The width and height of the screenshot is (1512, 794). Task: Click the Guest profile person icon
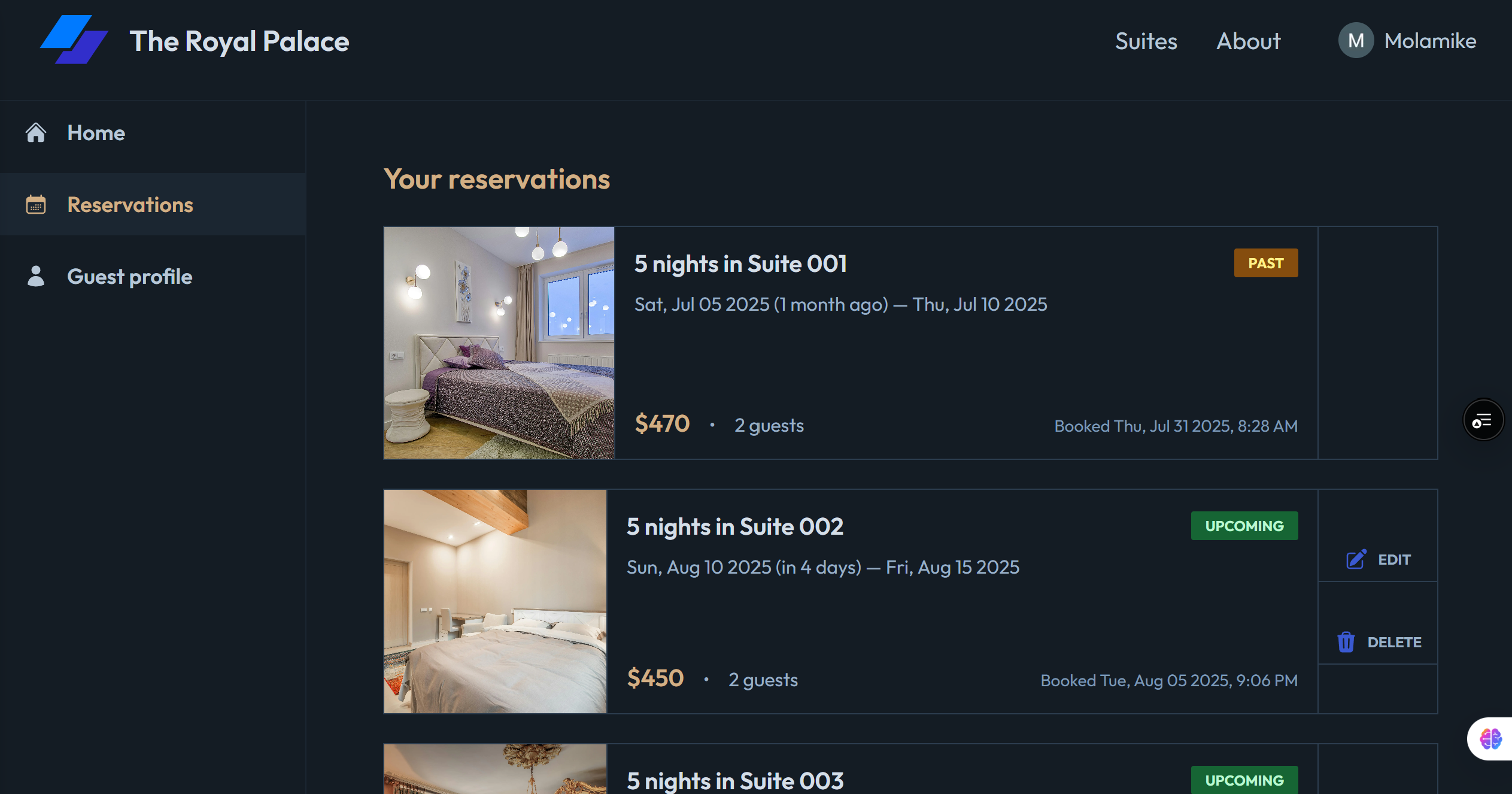pyautogui.click(x=36, y=276)
